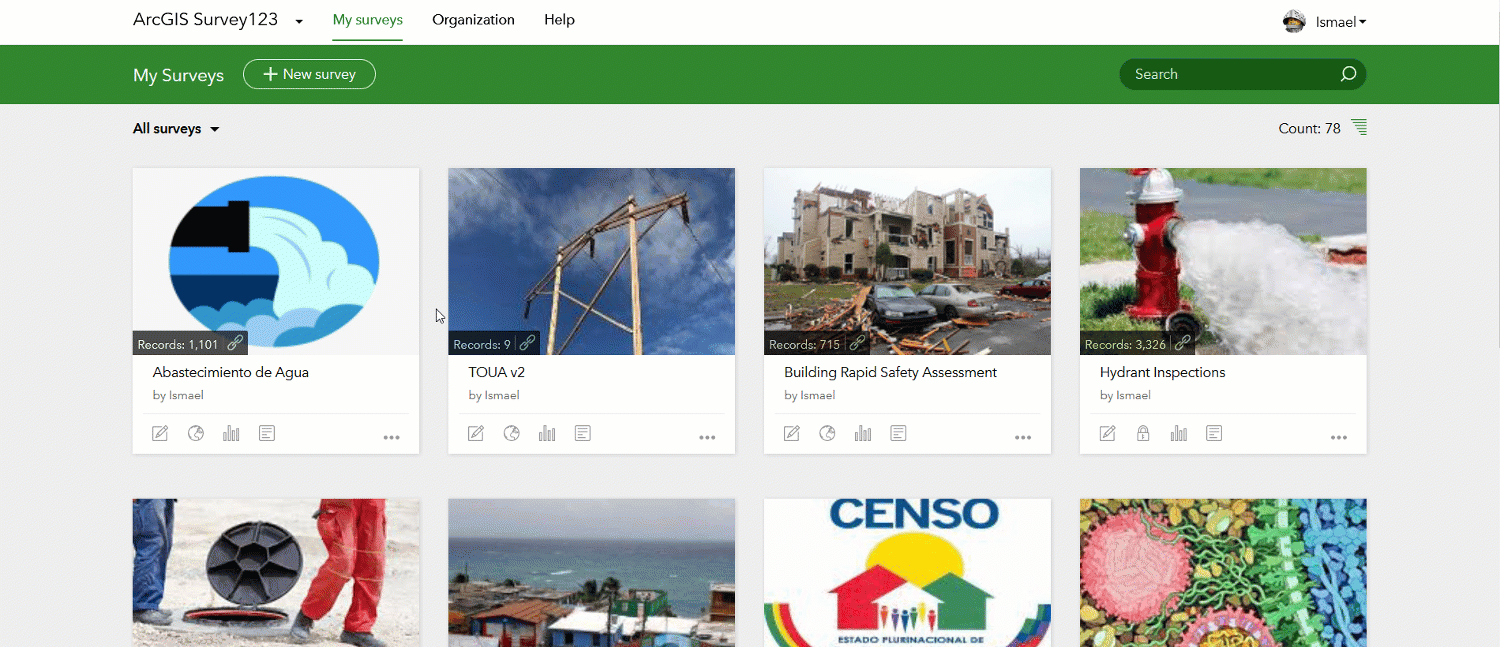Click the 'Records: 715' label
Screen dimensions: 1500x647
pos(805,344)
